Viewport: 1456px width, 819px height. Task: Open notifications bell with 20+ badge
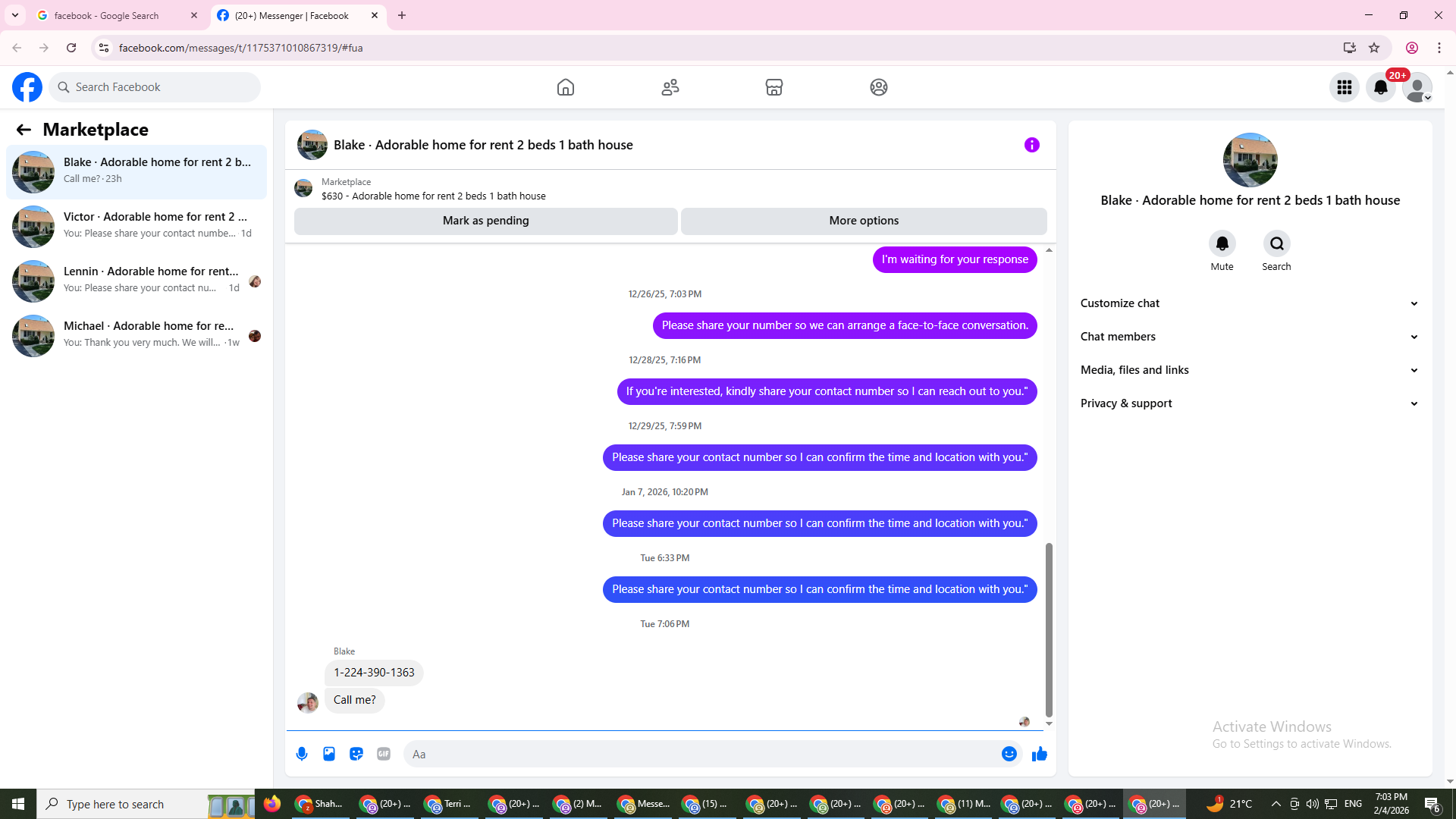(x=1380, y=87)
